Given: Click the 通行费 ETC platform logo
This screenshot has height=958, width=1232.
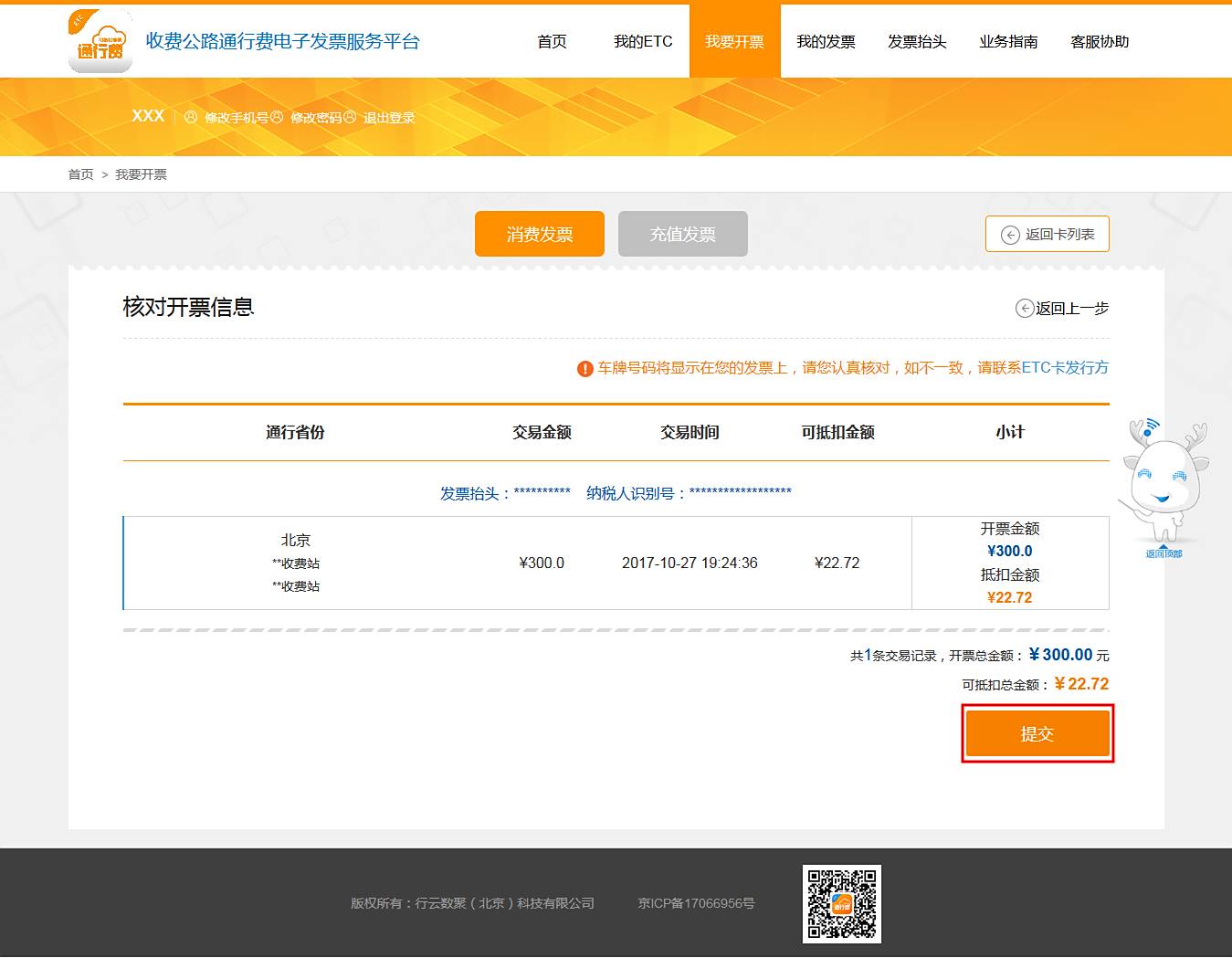Looking at the screenshot, I should point(100,42).
